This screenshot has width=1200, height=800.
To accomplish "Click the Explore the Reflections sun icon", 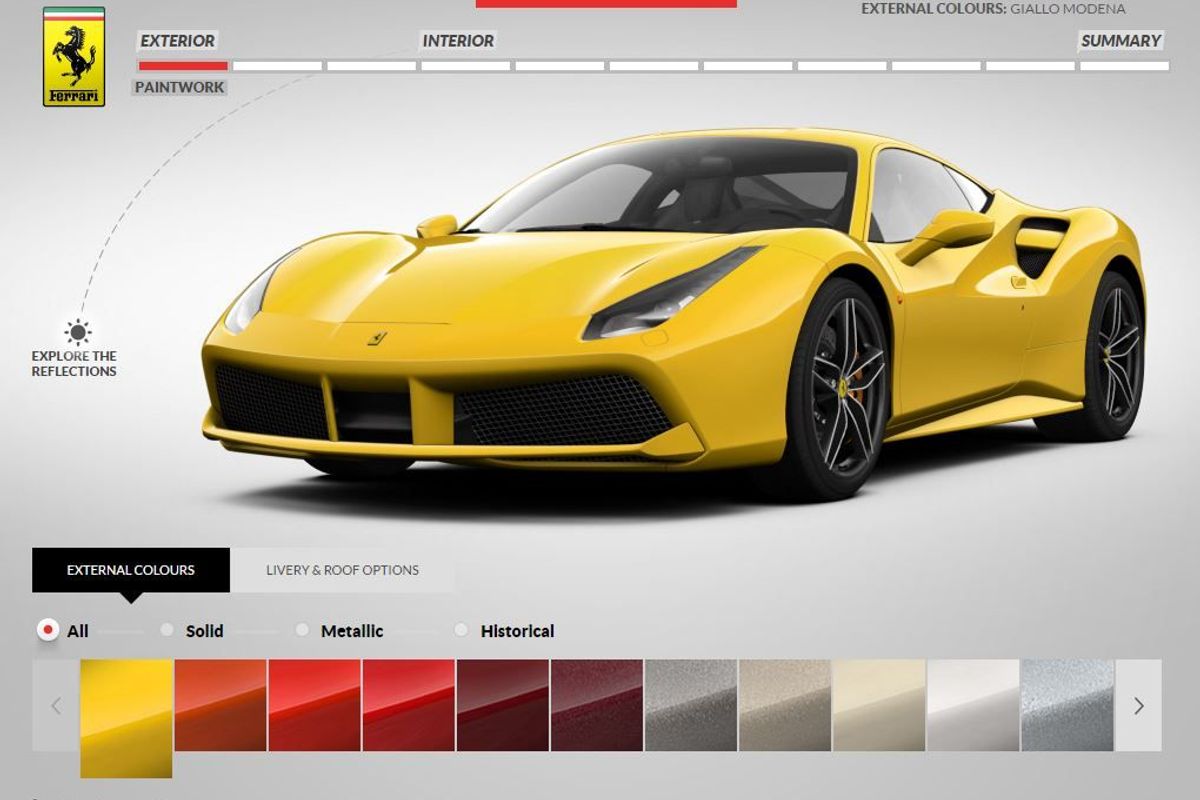I will tap(77, 332).
